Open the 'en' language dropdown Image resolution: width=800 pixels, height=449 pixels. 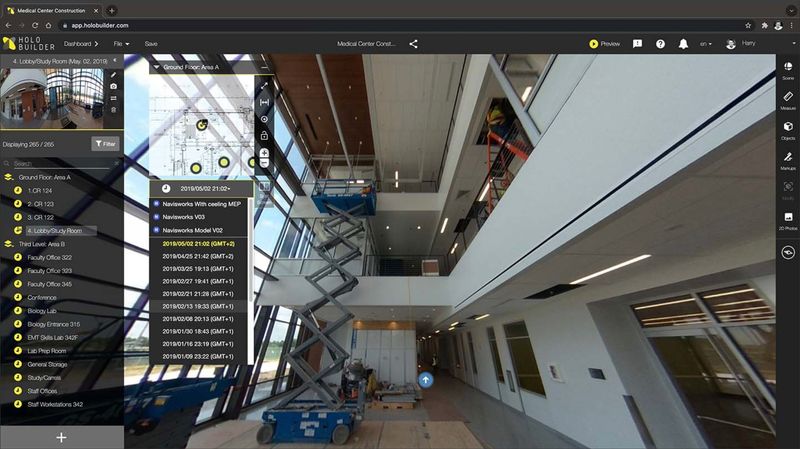coord(707,44)
